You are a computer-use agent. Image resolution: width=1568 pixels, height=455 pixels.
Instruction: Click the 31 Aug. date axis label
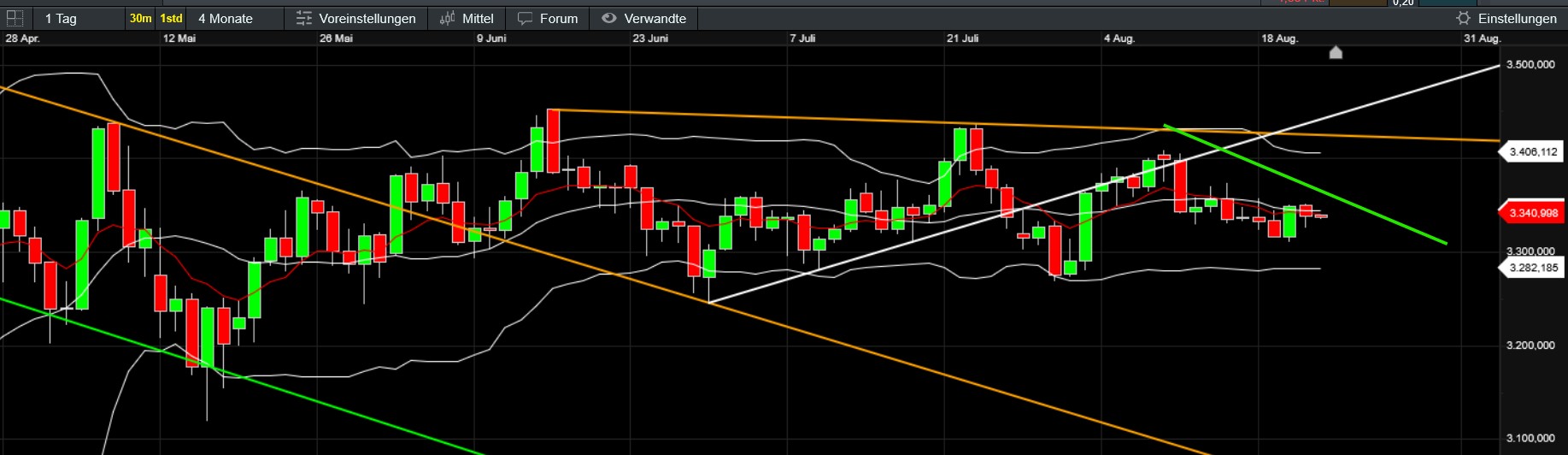[1482, 38]
